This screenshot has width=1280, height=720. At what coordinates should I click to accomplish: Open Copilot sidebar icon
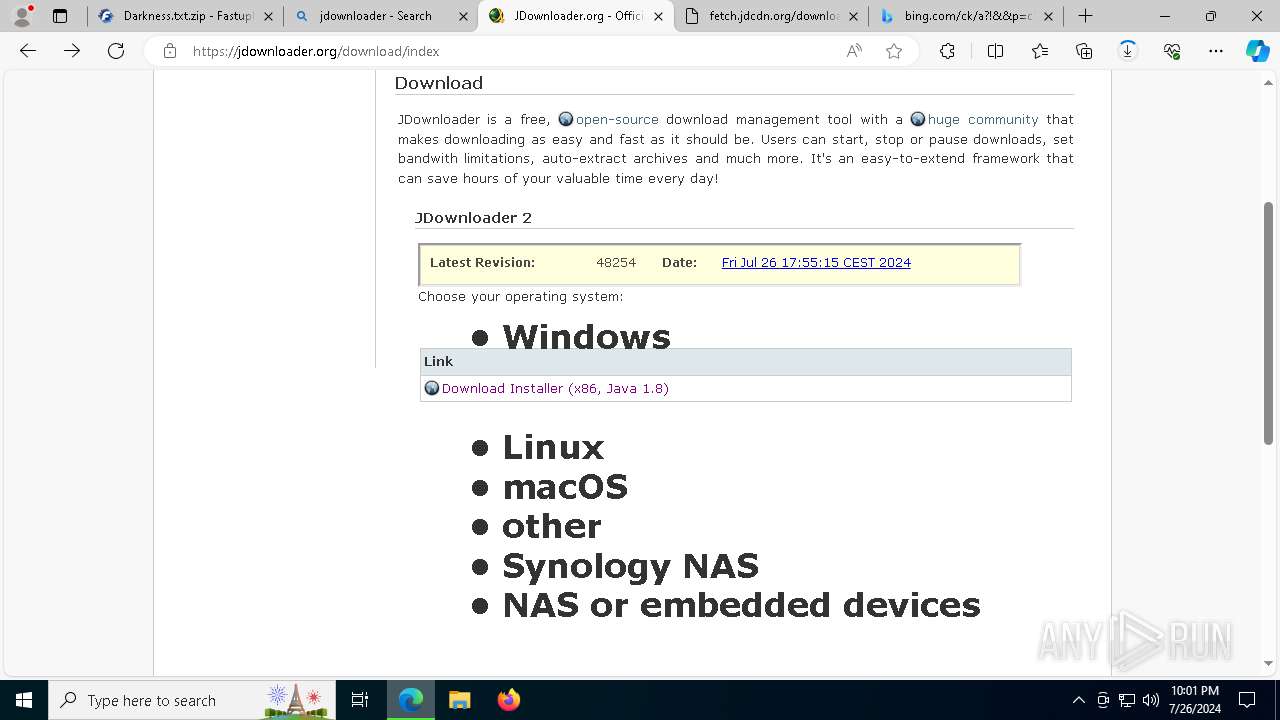[x=1258, y=51]
